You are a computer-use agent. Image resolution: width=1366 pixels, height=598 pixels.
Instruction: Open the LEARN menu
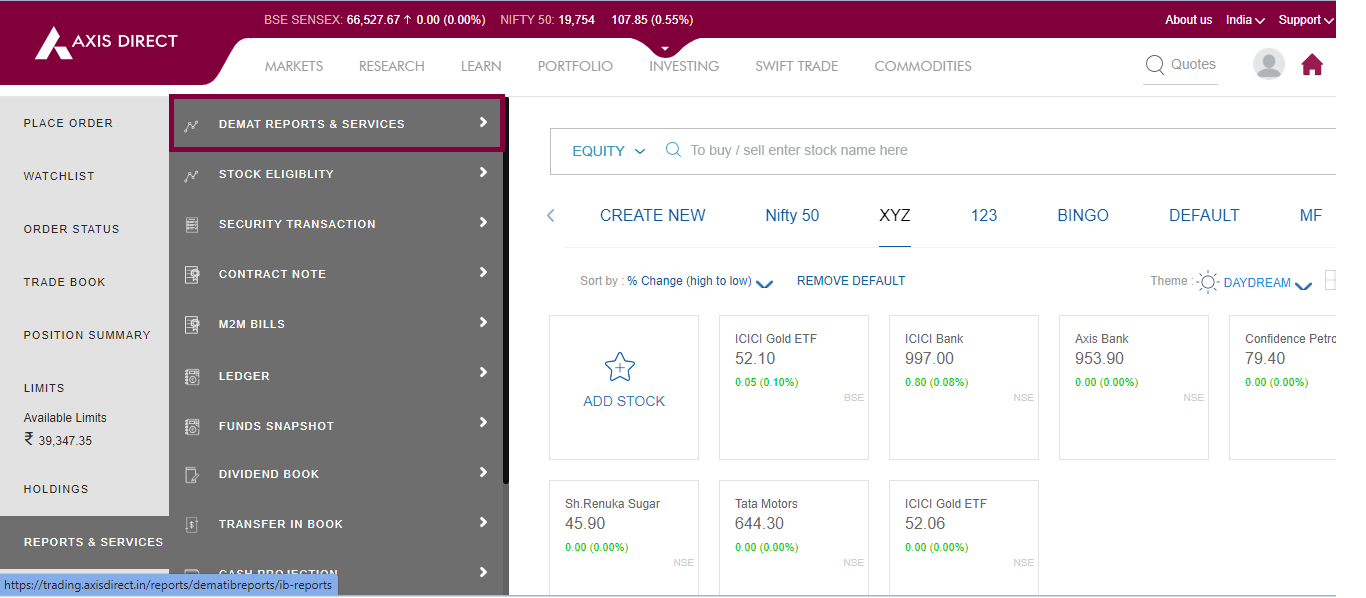tap(481, 66)
